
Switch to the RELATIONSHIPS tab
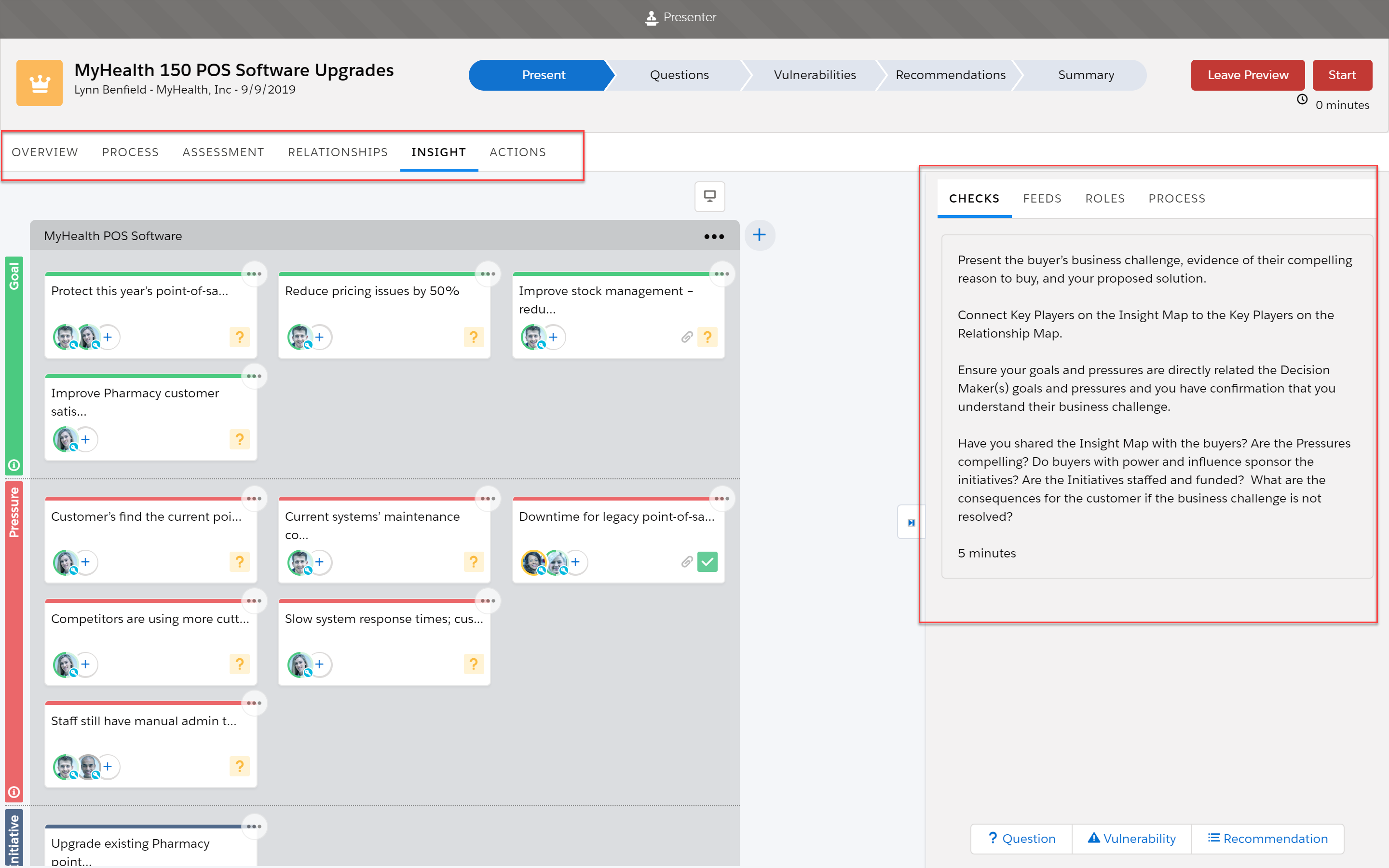pos(338,152)
